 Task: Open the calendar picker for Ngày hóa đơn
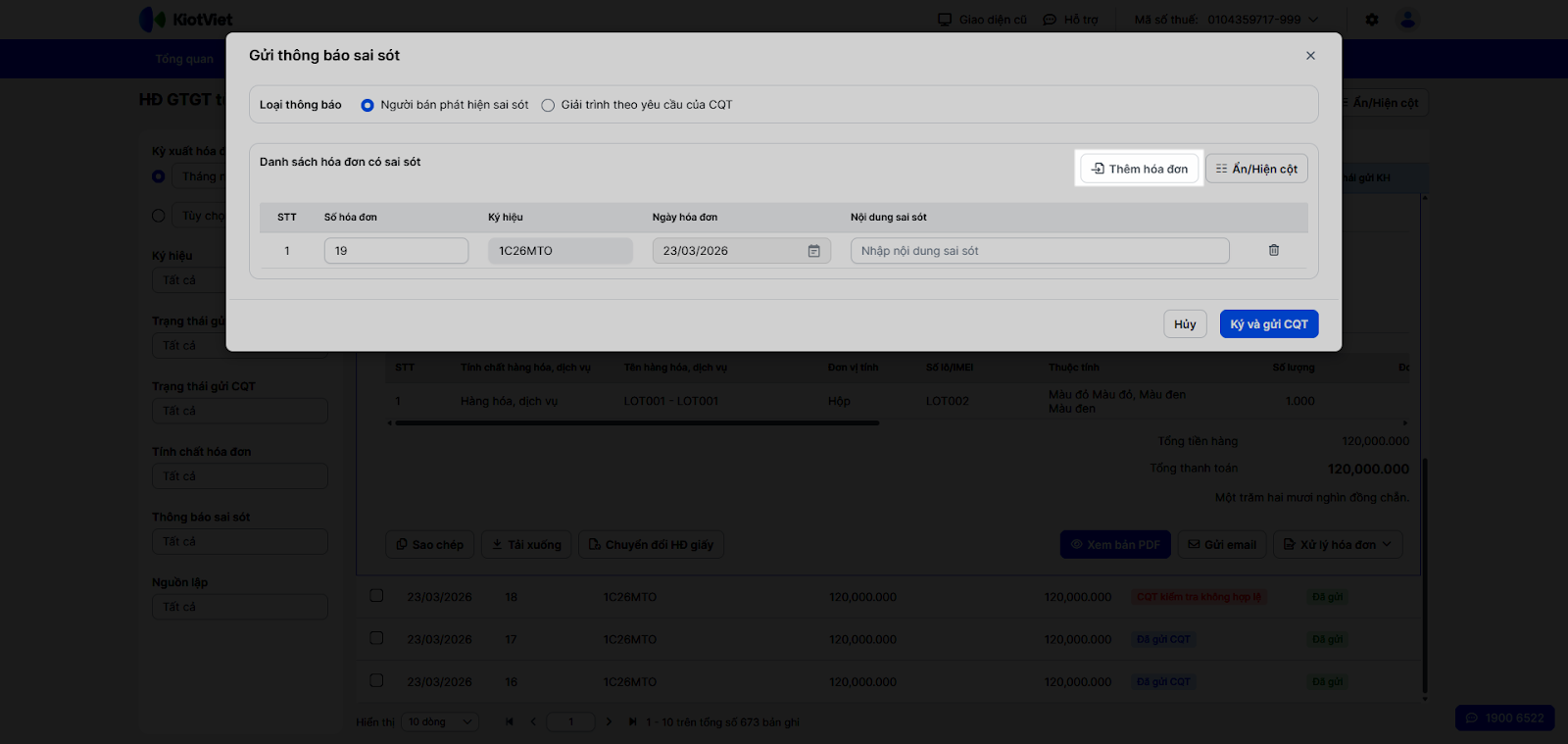(x=813, y=251)
